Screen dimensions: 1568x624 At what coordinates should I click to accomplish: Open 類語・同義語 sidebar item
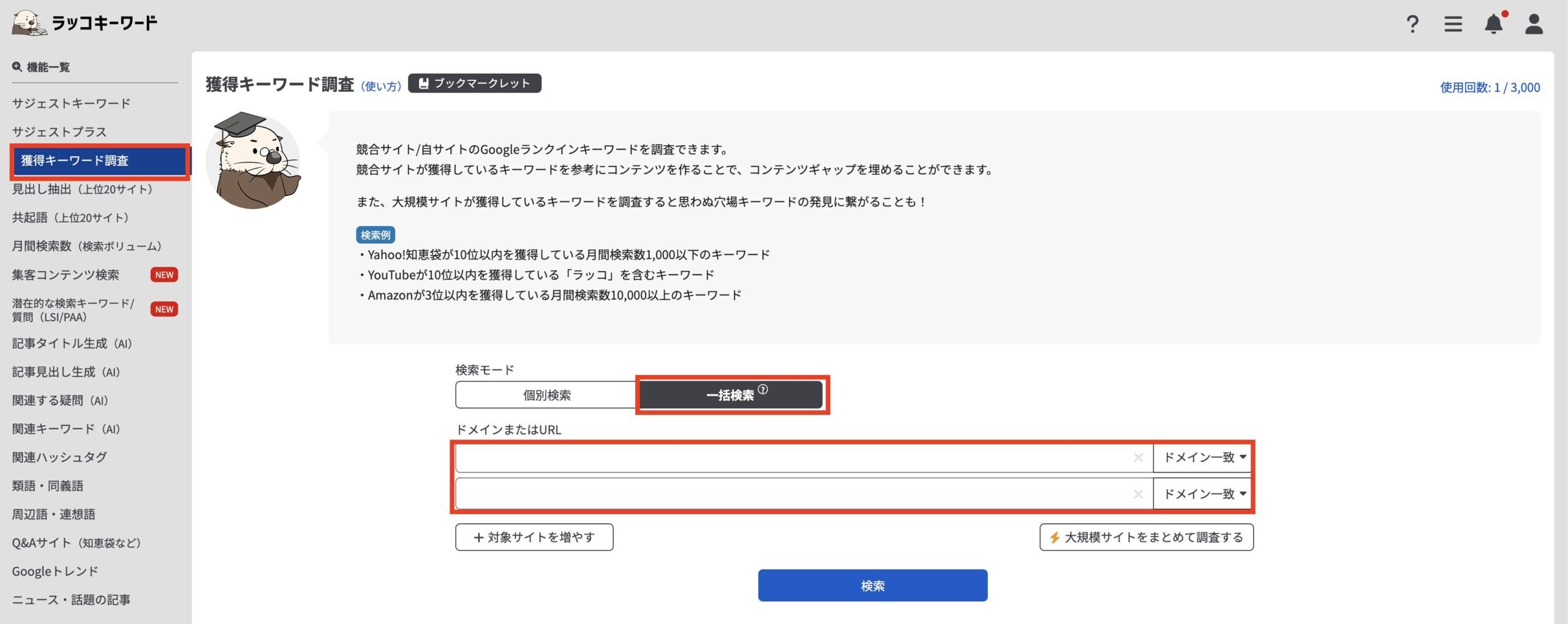pos(48,486)
